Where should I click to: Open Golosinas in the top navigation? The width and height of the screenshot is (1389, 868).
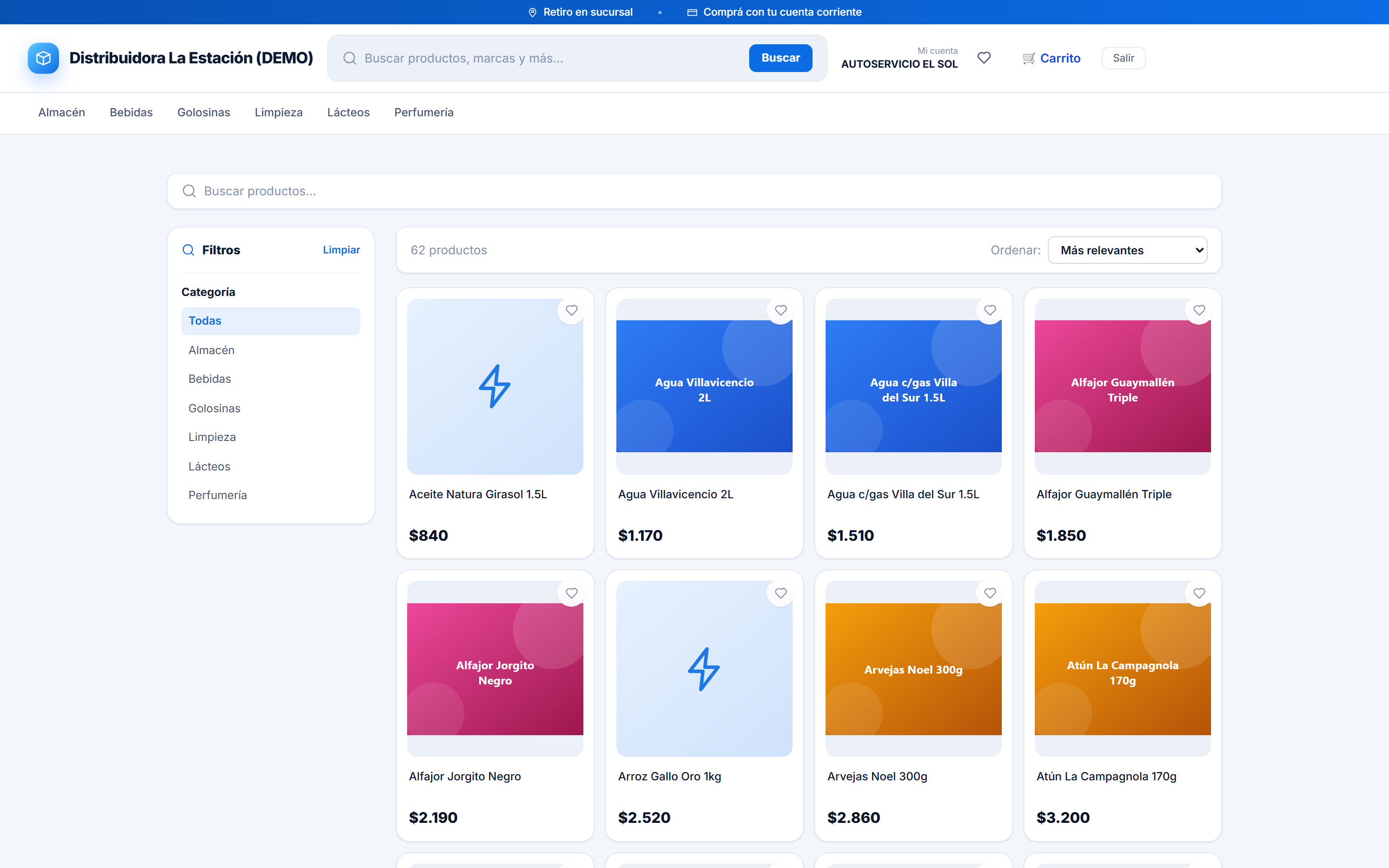point(204,112)
